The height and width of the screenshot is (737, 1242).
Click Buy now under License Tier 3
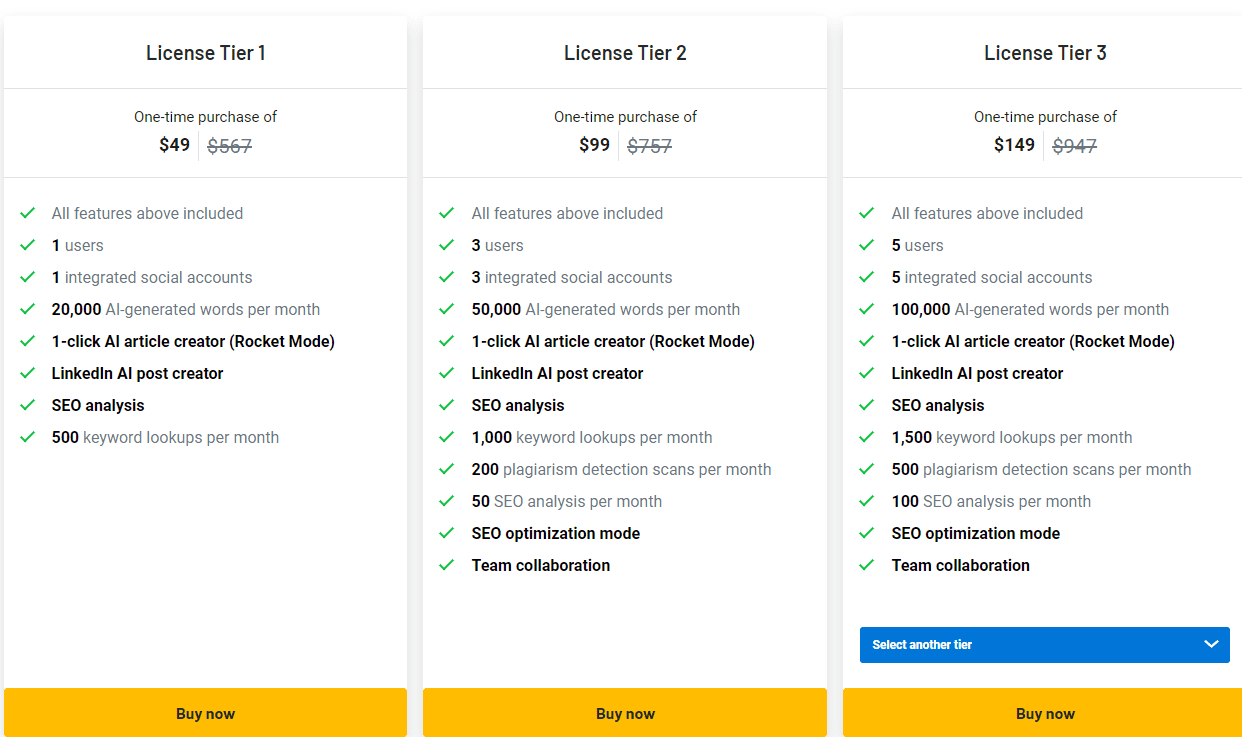coord(1045,713)
